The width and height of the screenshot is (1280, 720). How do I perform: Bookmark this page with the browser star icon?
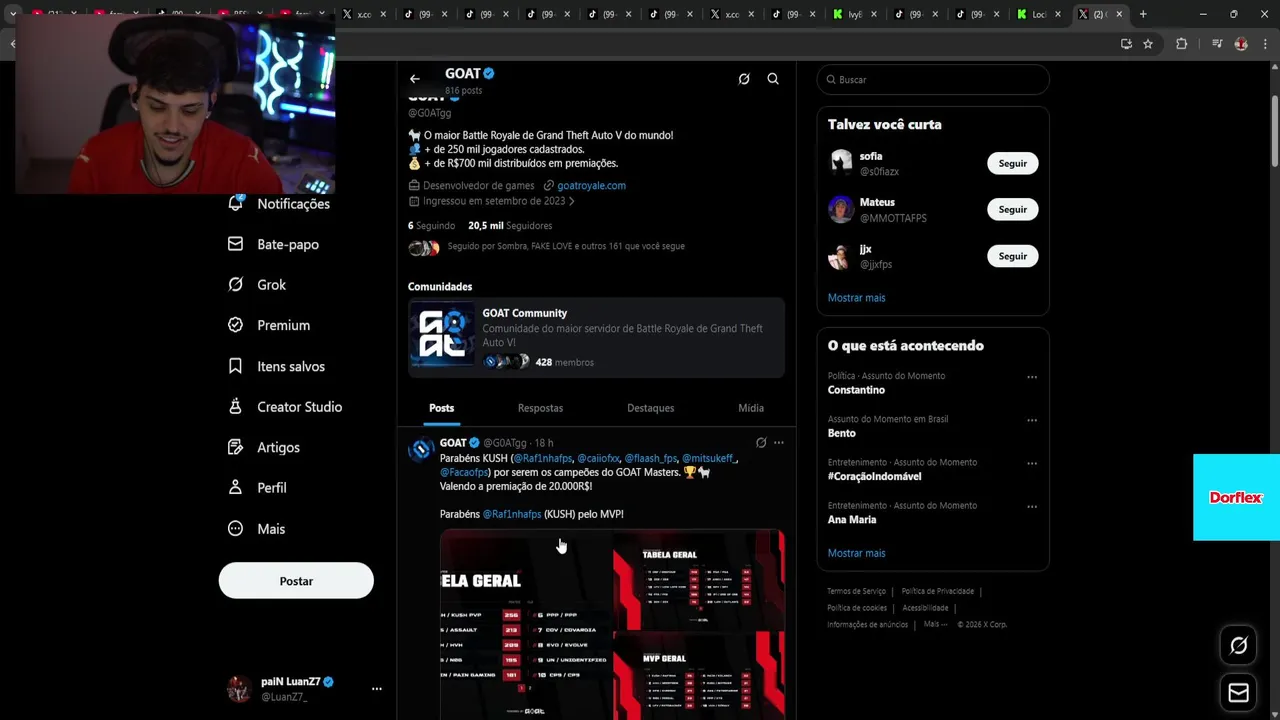pyautogui.click(x=1148, y=44)
